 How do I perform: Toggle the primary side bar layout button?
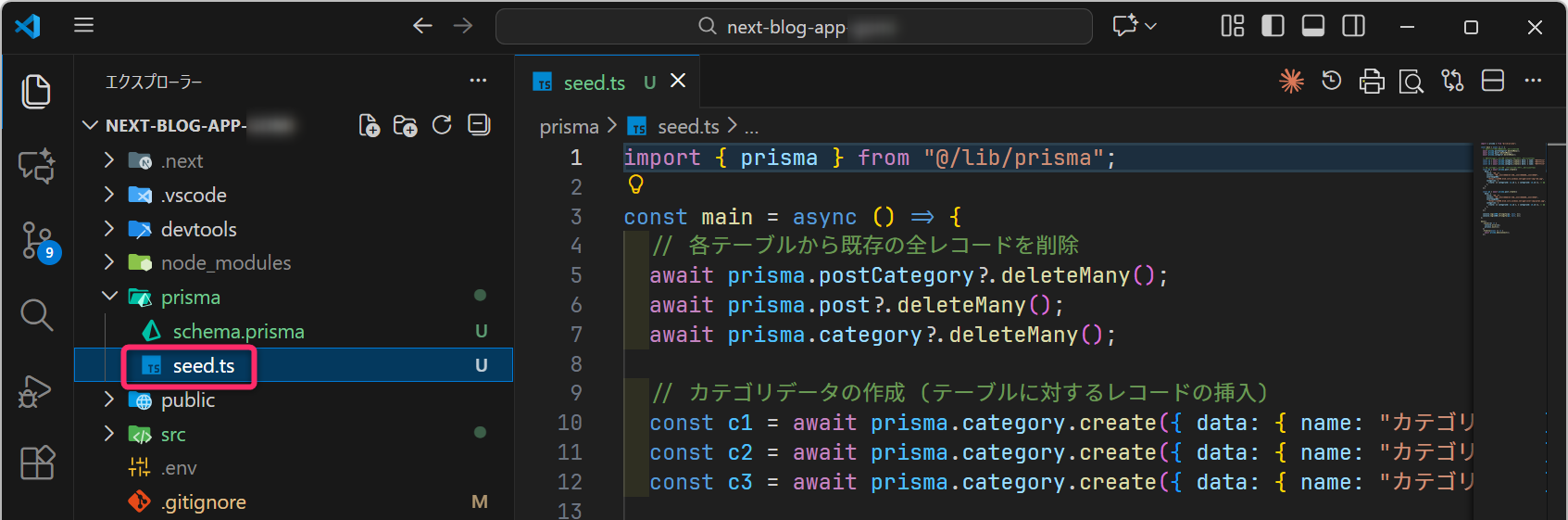(x=1273, y=26)
